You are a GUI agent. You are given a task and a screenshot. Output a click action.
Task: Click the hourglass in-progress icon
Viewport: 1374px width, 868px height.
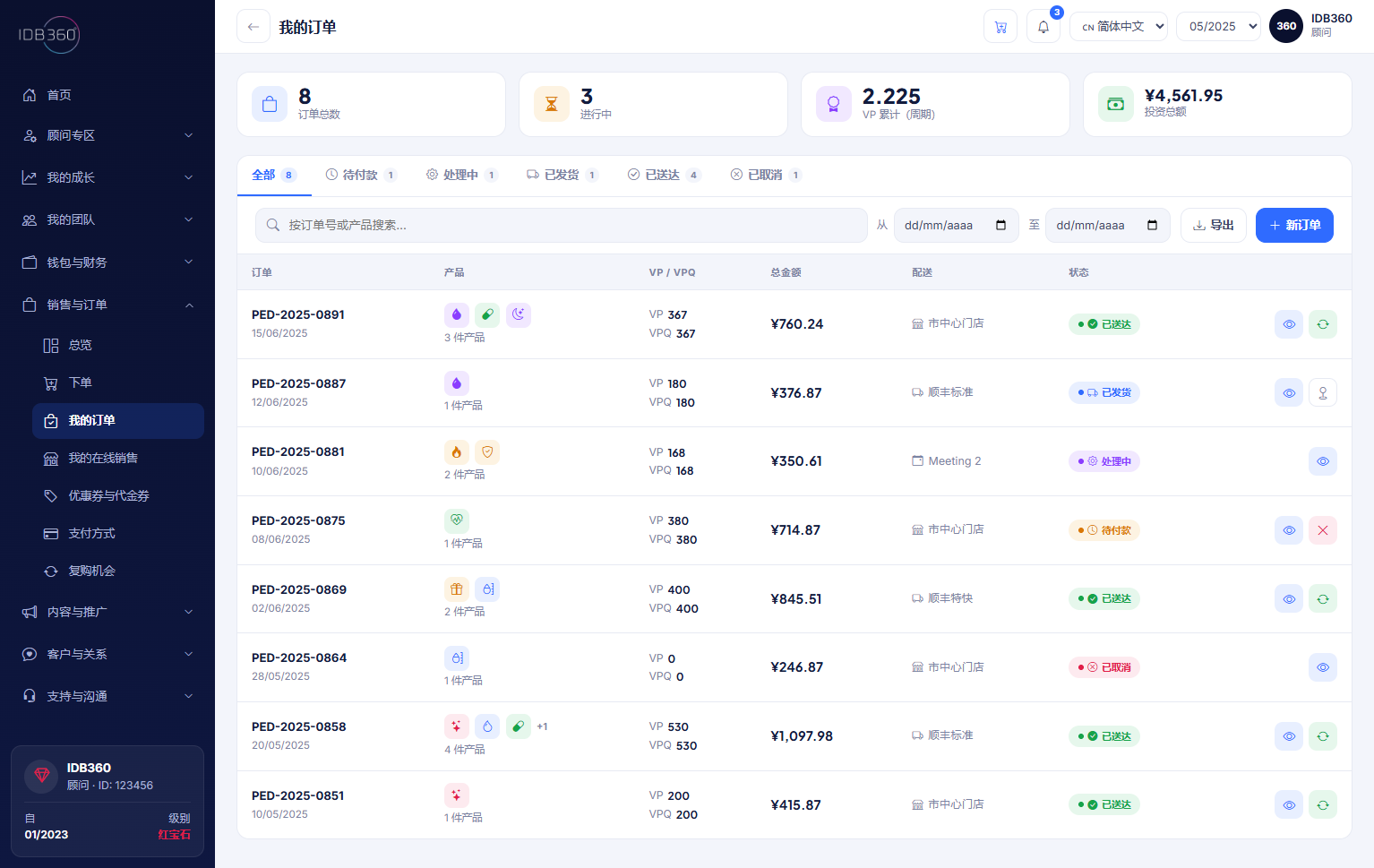(552, 104)
